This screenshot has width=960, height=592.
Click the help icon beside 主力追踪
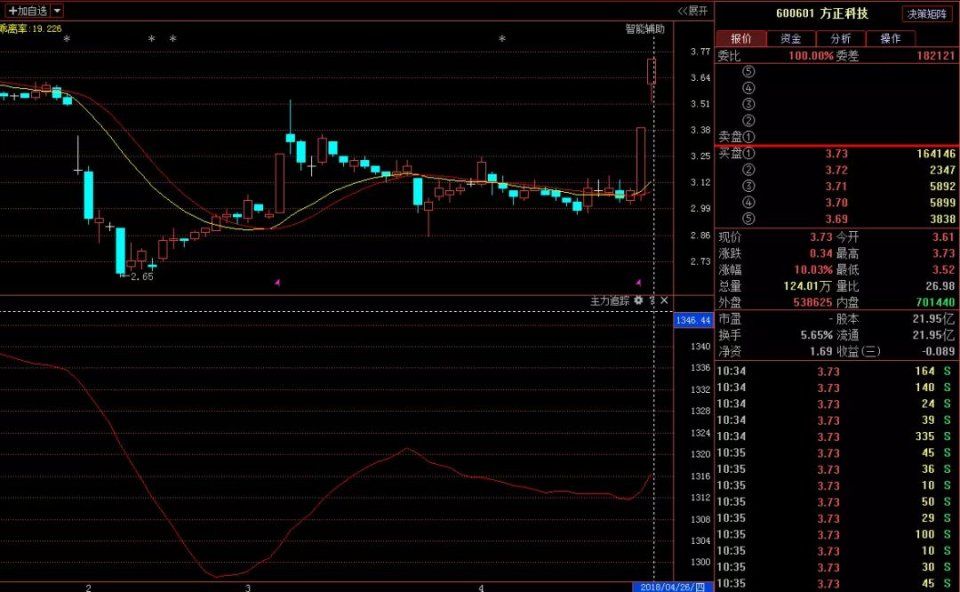652,300
